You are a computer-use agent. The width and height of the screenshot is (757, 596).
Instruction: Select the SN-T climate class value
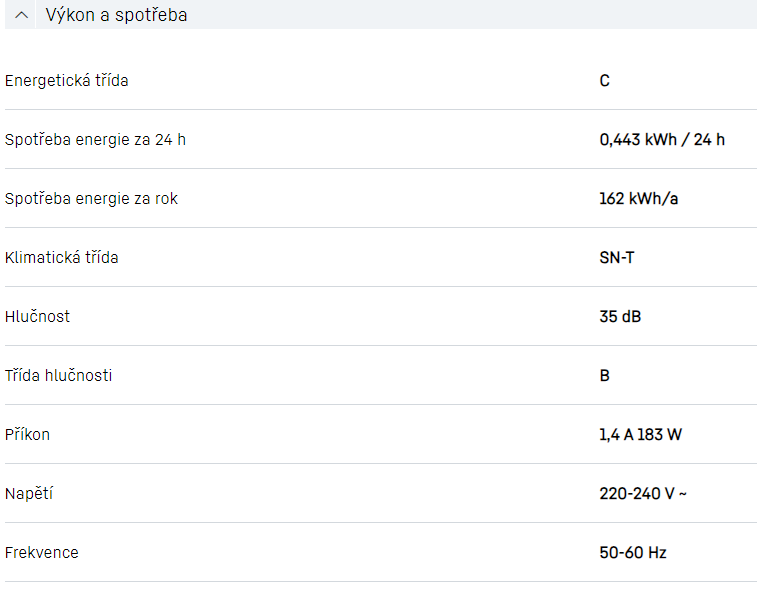point(616,257)
